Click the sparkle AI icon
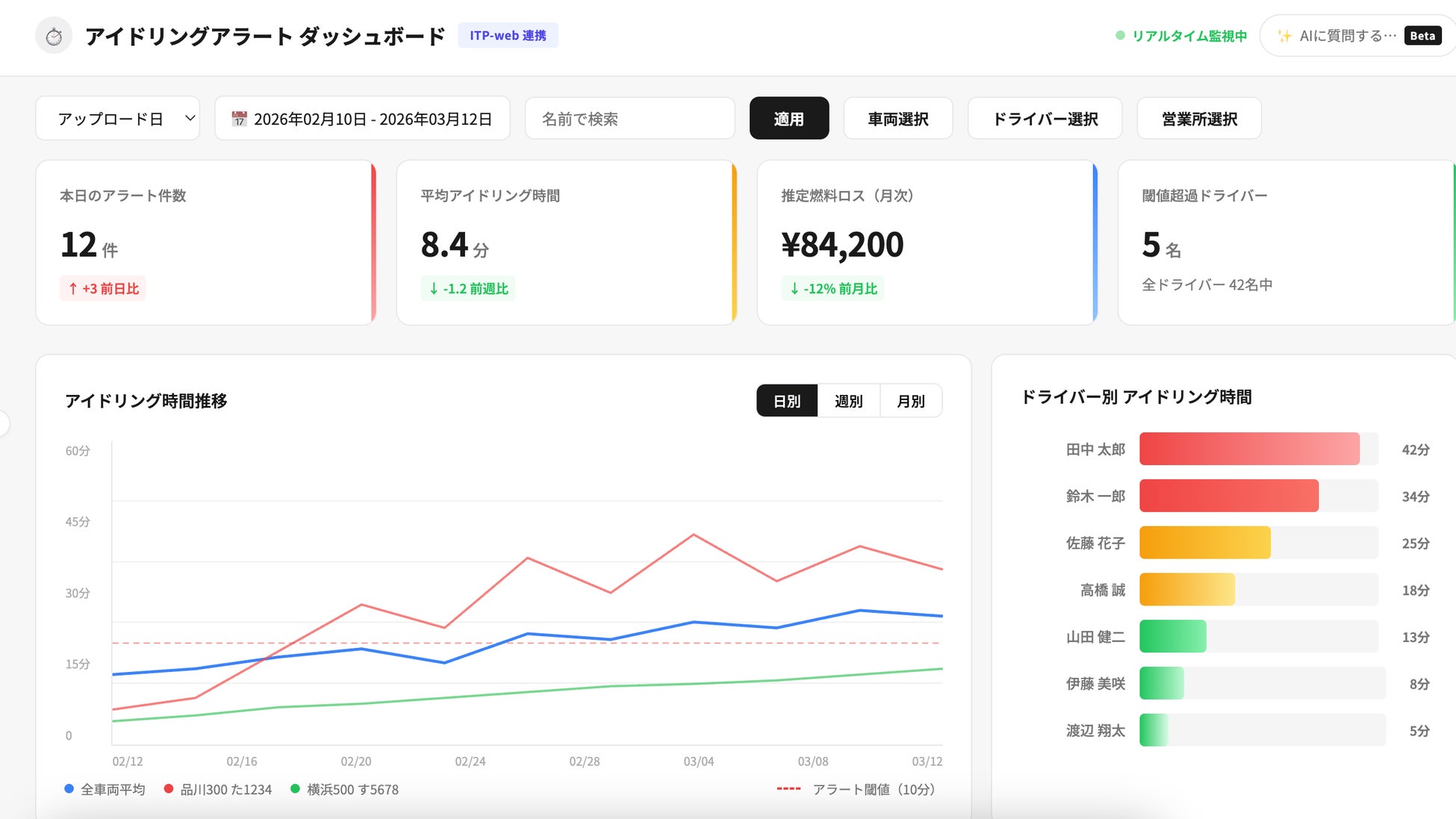The height and width of the screenshot is (819, 1456). pyautogui.click(x=1284, y=36)
